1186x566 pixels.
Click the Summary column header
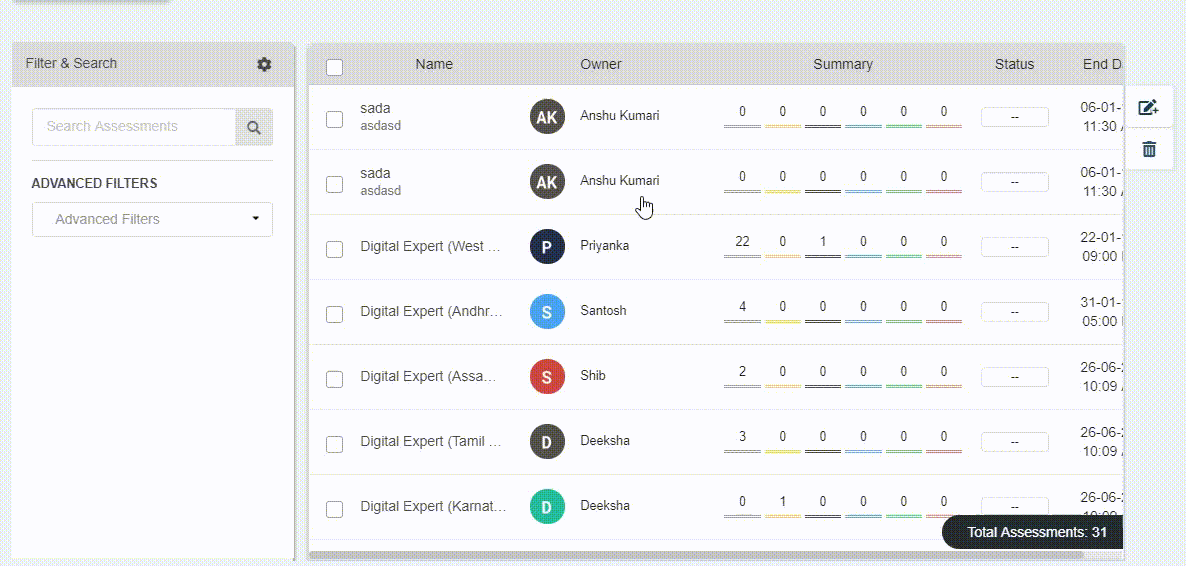point(843,64)
